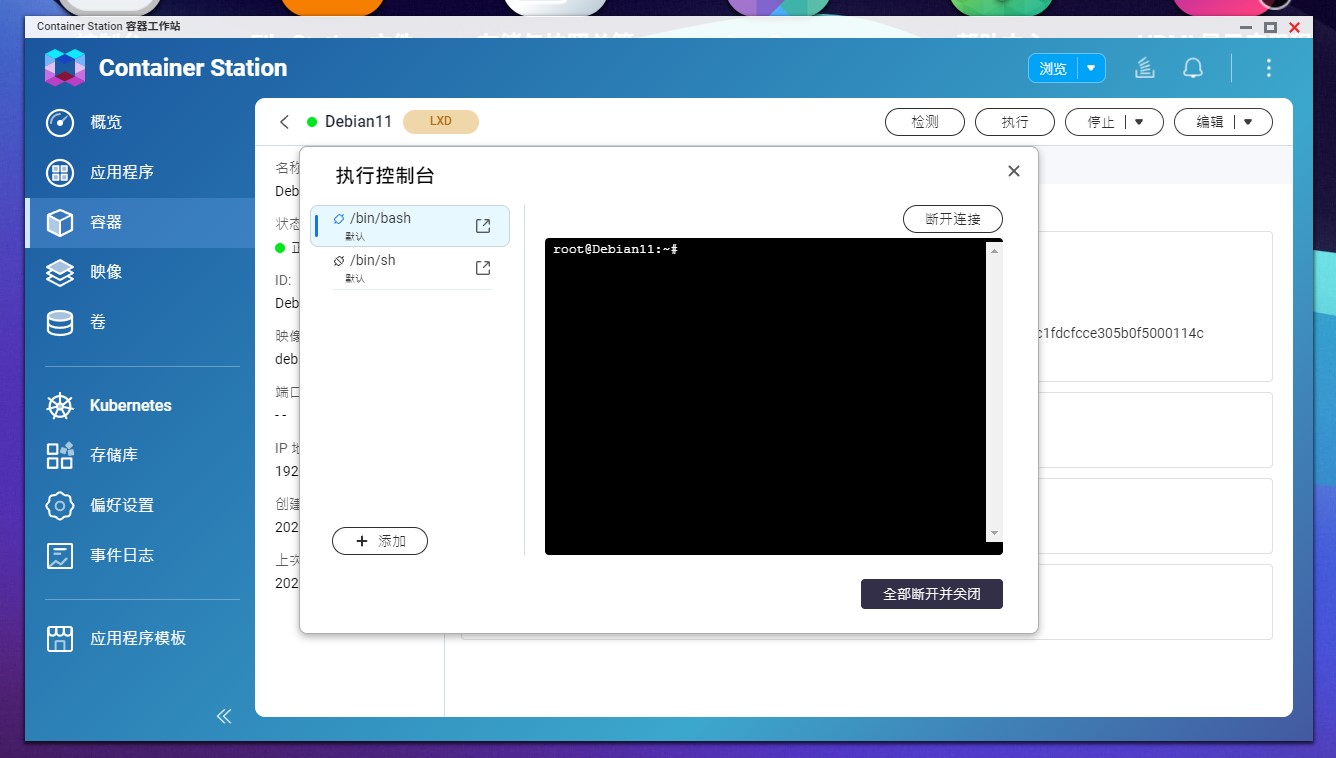The width and height of the screenshot is (1336, 758).
Task: Expand the 停止 button dropdown arrow
Action: pos(1139,122)
